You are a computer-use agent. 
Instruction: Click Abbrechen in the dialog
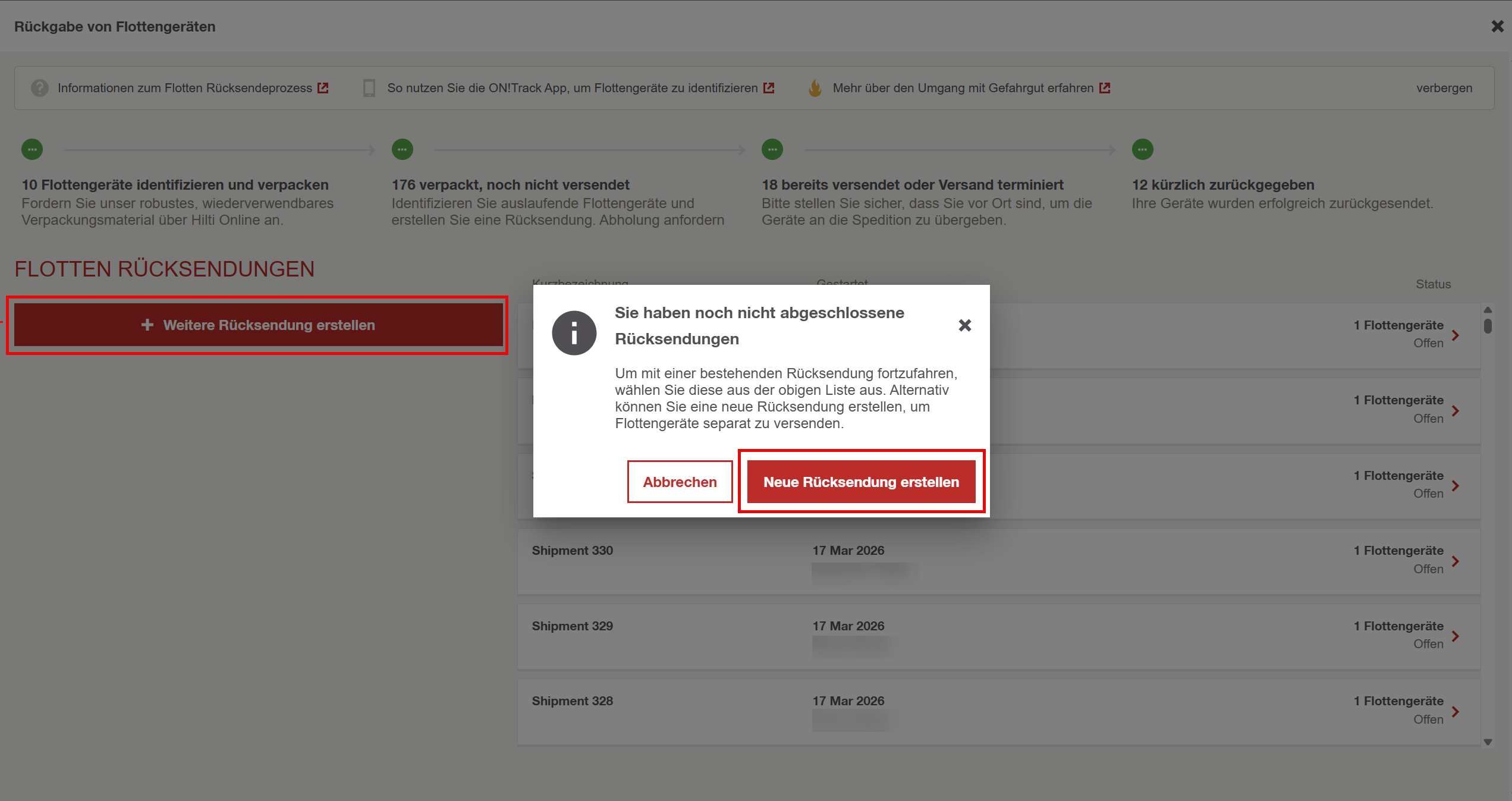(x=680, y=482)
